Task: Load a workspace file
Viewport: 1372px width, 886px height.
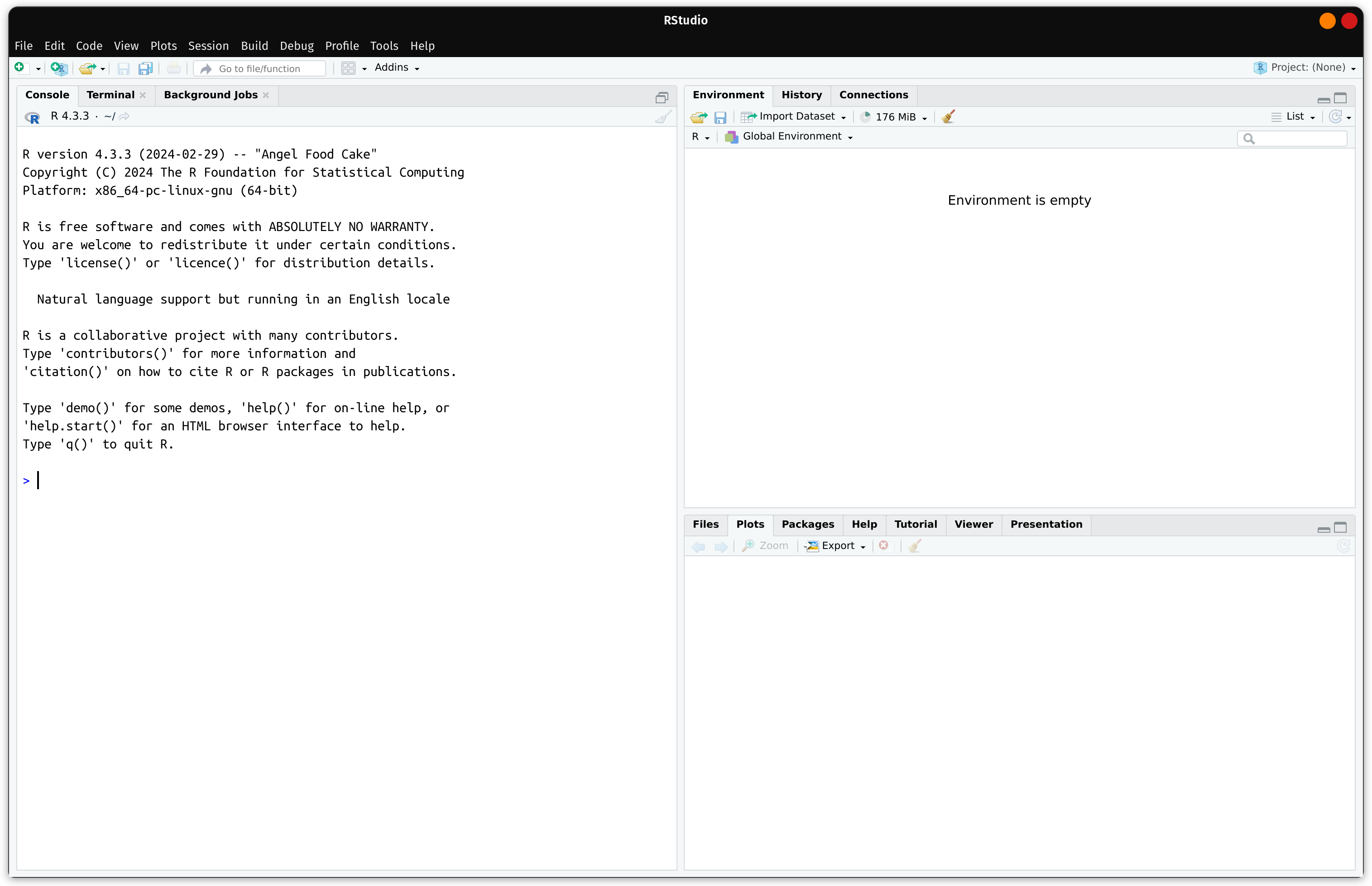Action: [698, 117]
